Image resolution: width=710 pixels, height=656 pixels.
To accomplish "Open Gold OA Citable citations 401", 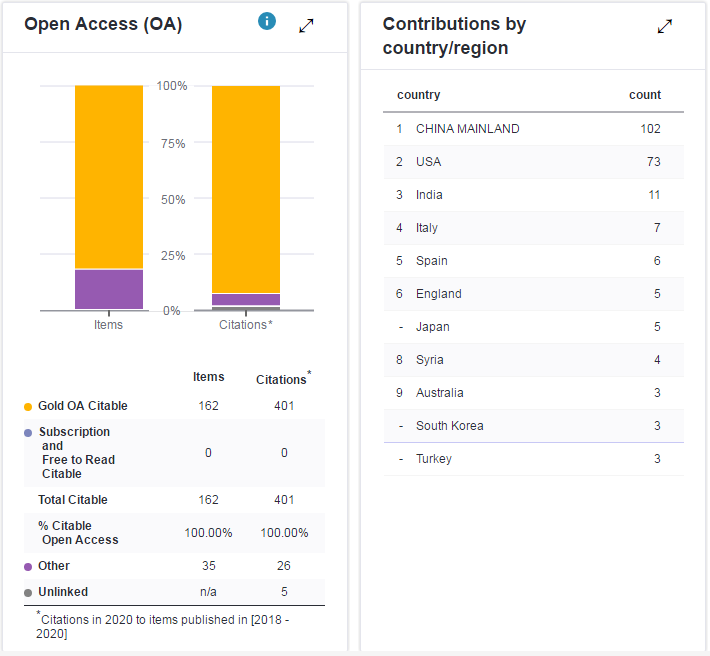I will click(284, 406).
